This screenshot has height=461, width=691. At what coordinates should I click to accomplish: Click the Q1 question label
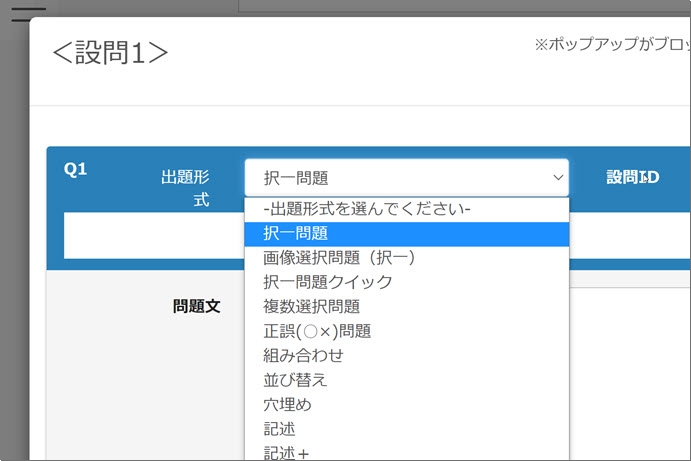(x=76, y=169)
